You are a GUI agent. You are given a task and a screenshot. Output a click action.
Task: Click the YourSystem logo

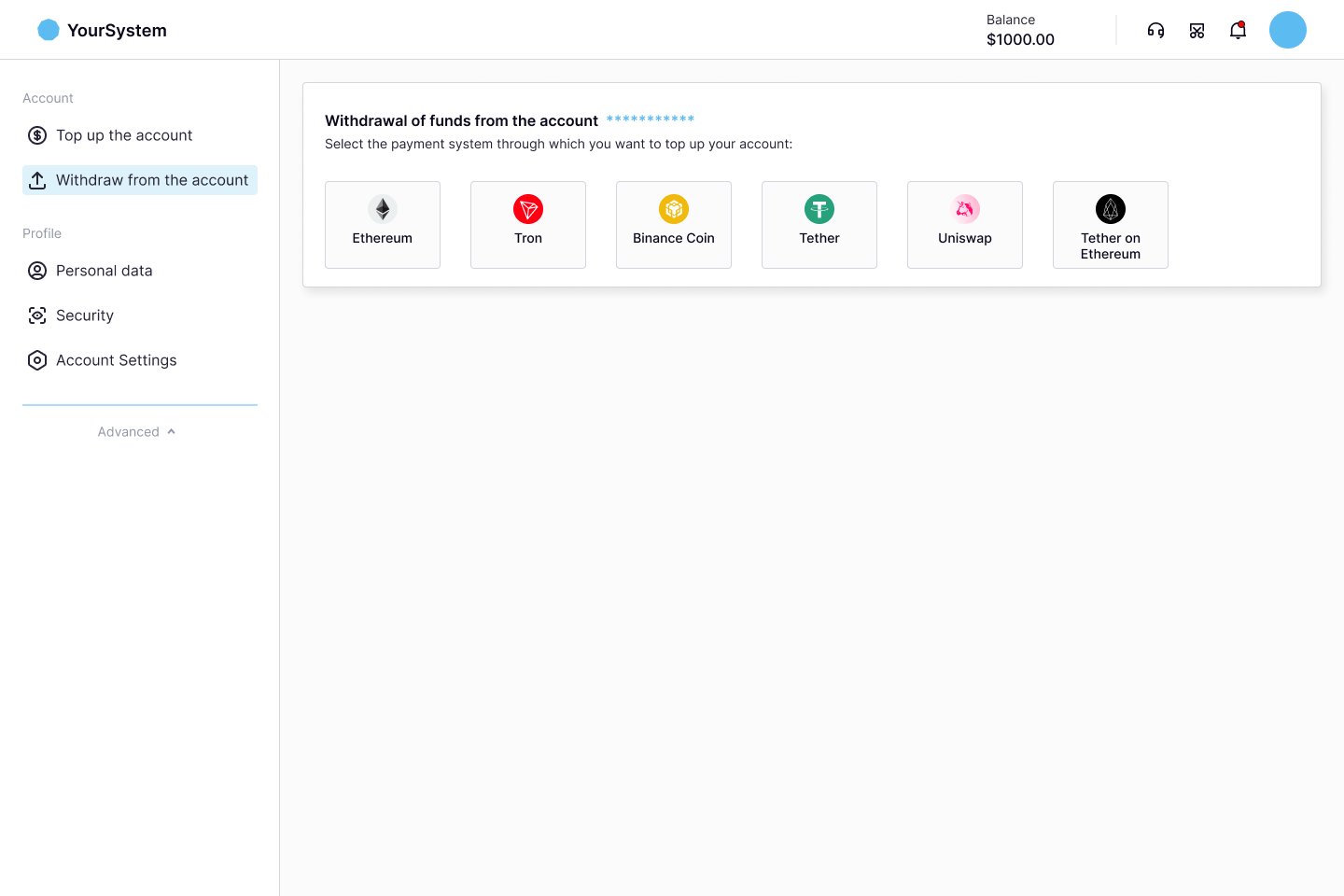pyautogui.click(x=102, y=30)
